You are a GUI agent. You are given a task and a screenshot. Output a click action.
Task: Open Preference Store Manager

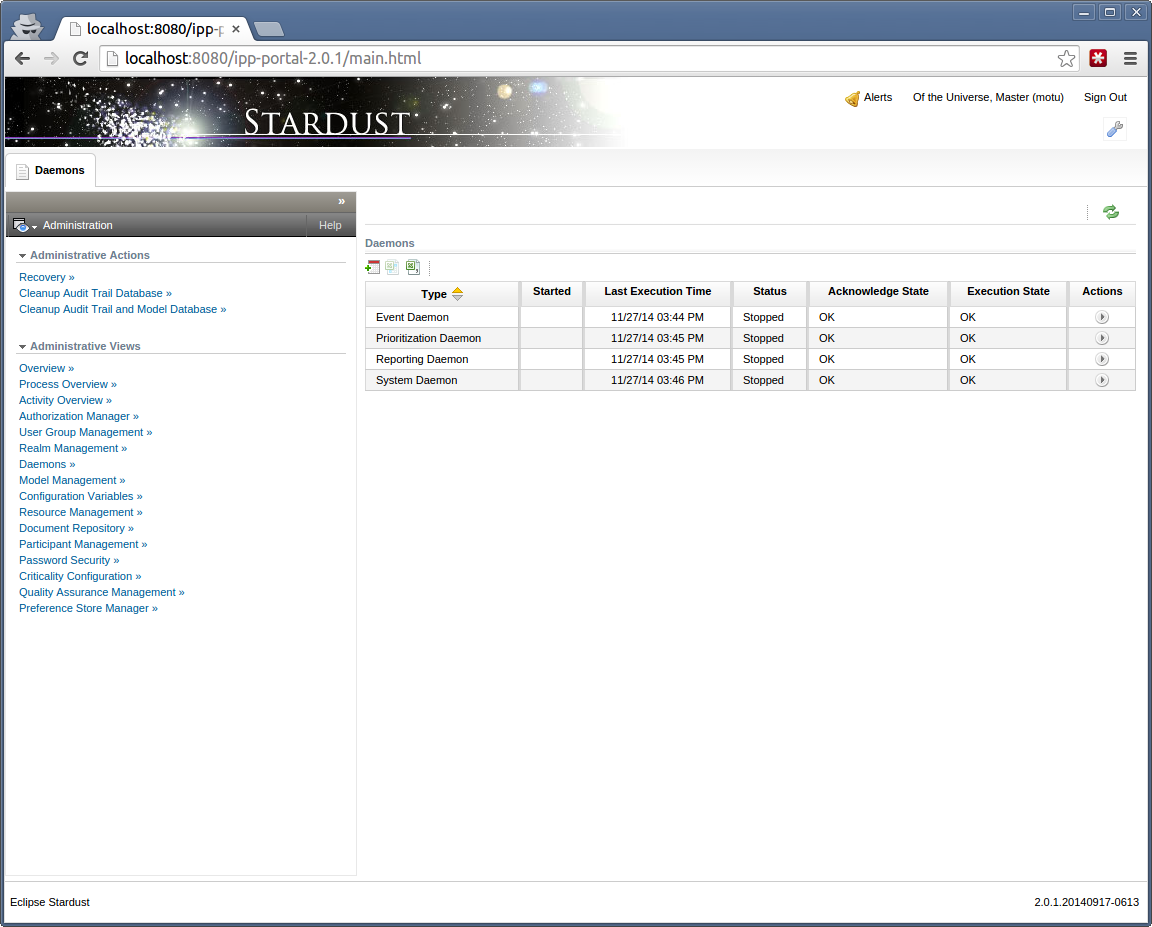[x=88, y=609]
